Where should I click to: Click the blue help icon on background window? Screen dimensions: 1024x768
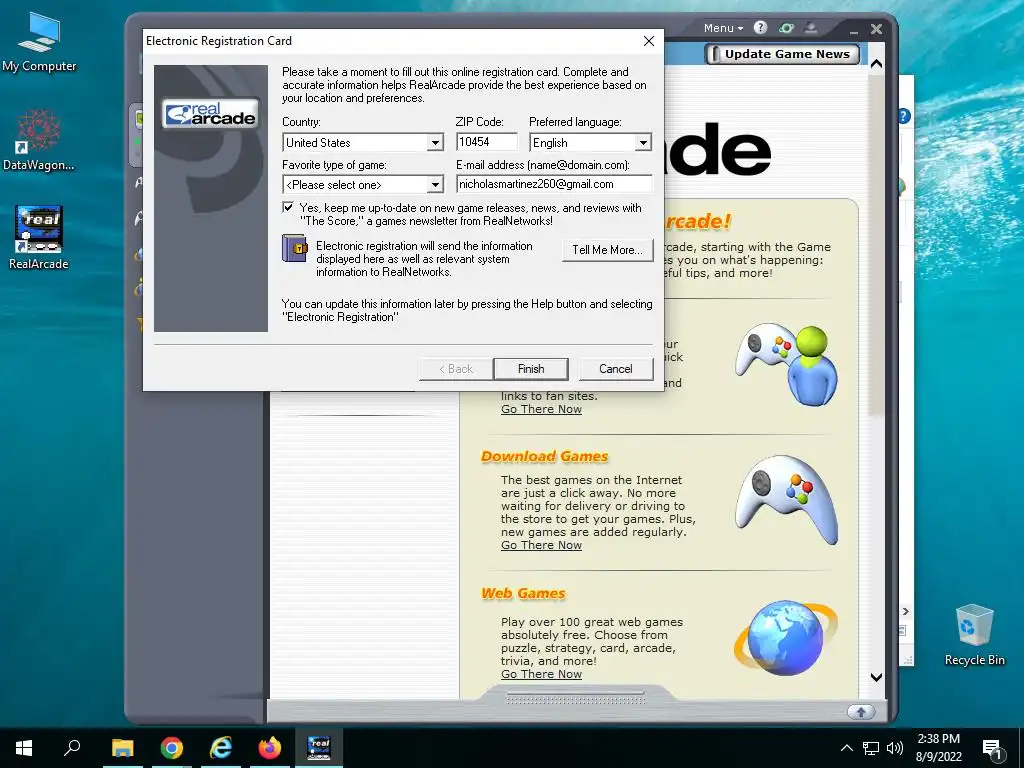tap(904, 116)
